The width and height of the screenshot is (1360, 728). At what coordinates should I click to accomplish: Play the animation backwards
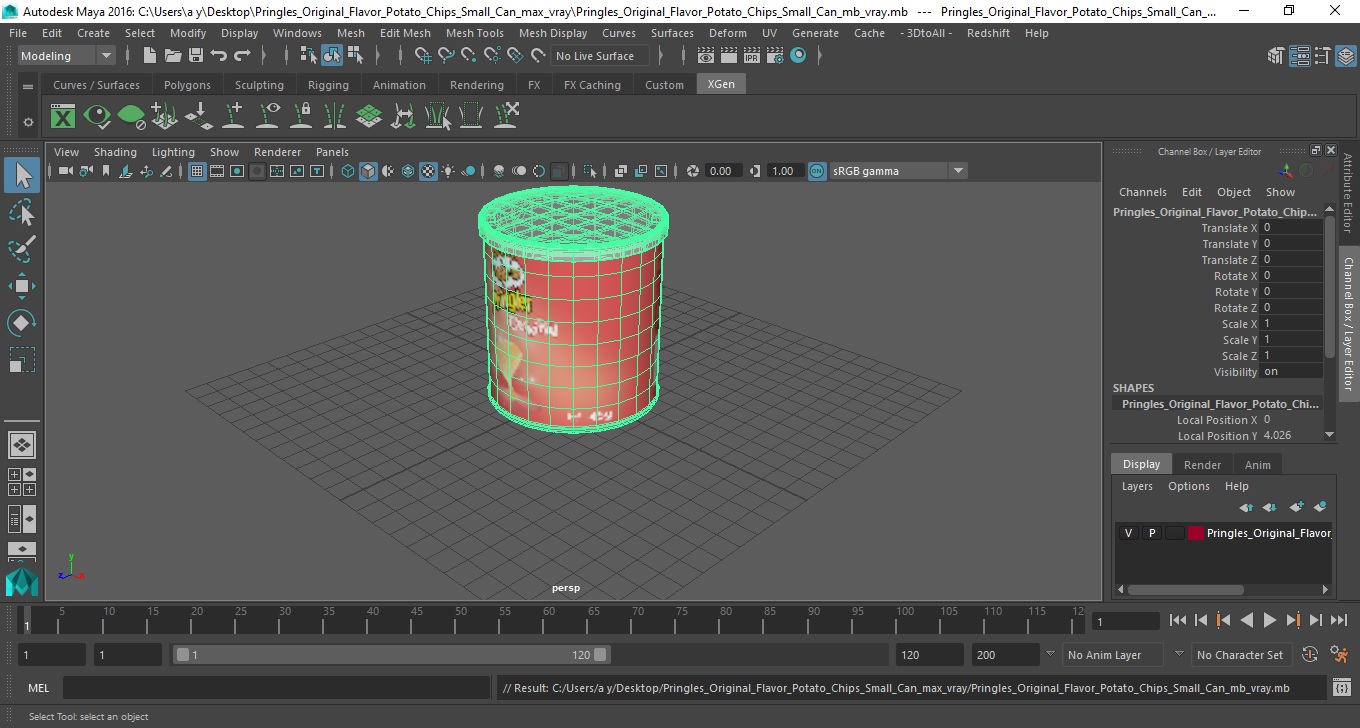coord(1246,621)
